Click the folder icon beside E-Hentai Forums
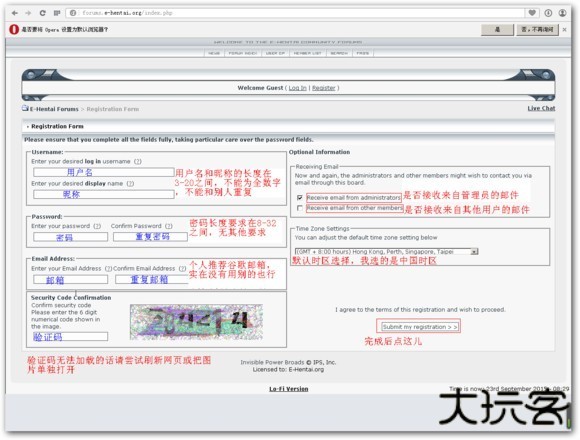Screen dimensions: 580x440 [x=25, y=108]
